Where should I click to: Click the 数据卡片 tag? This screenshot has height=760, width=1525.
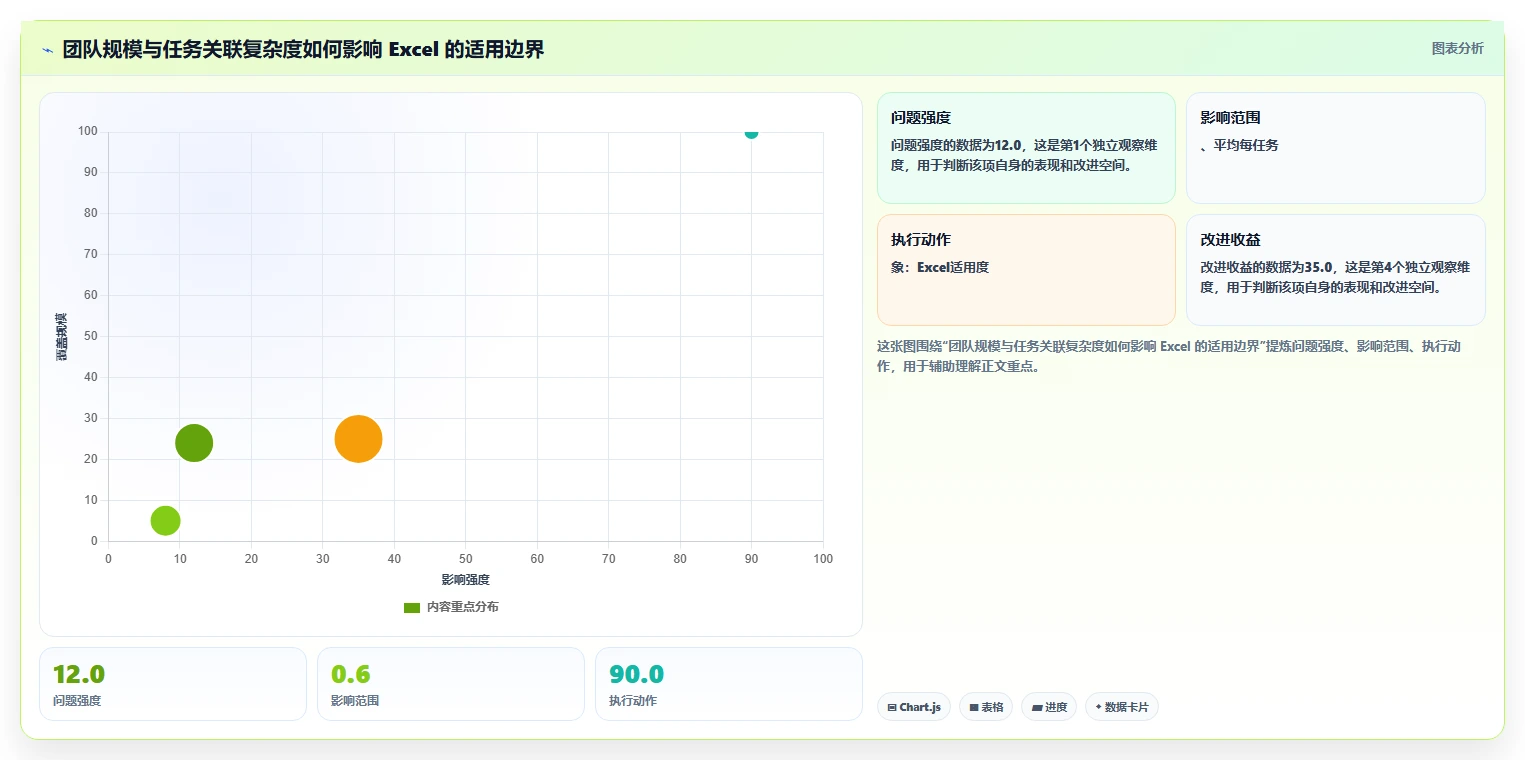1122,707
